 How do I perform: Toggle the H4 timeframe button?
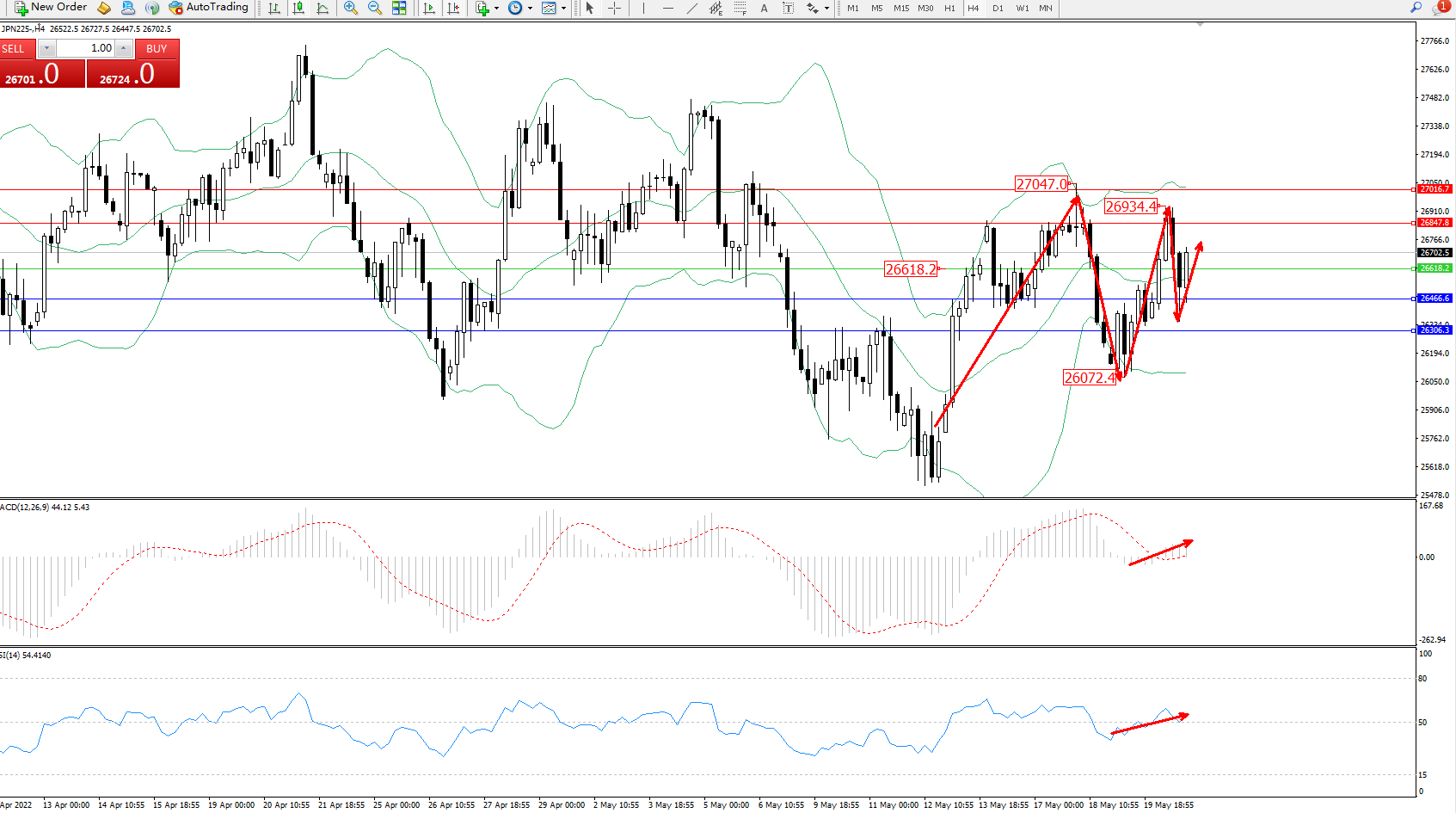pyautogui.click(x=973, y=8)
